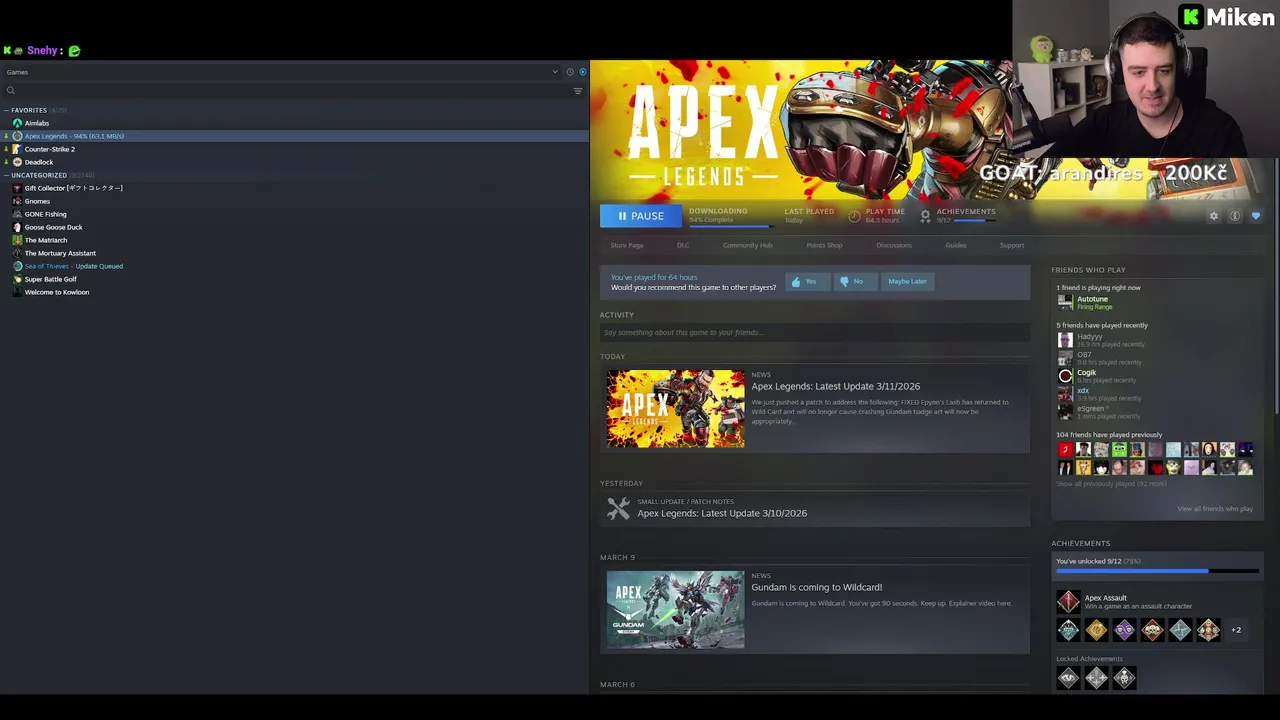Viewport: 1280px width, 720px height.
Task: Click The Mortuary Assistant icon
Action: (17, 253)
